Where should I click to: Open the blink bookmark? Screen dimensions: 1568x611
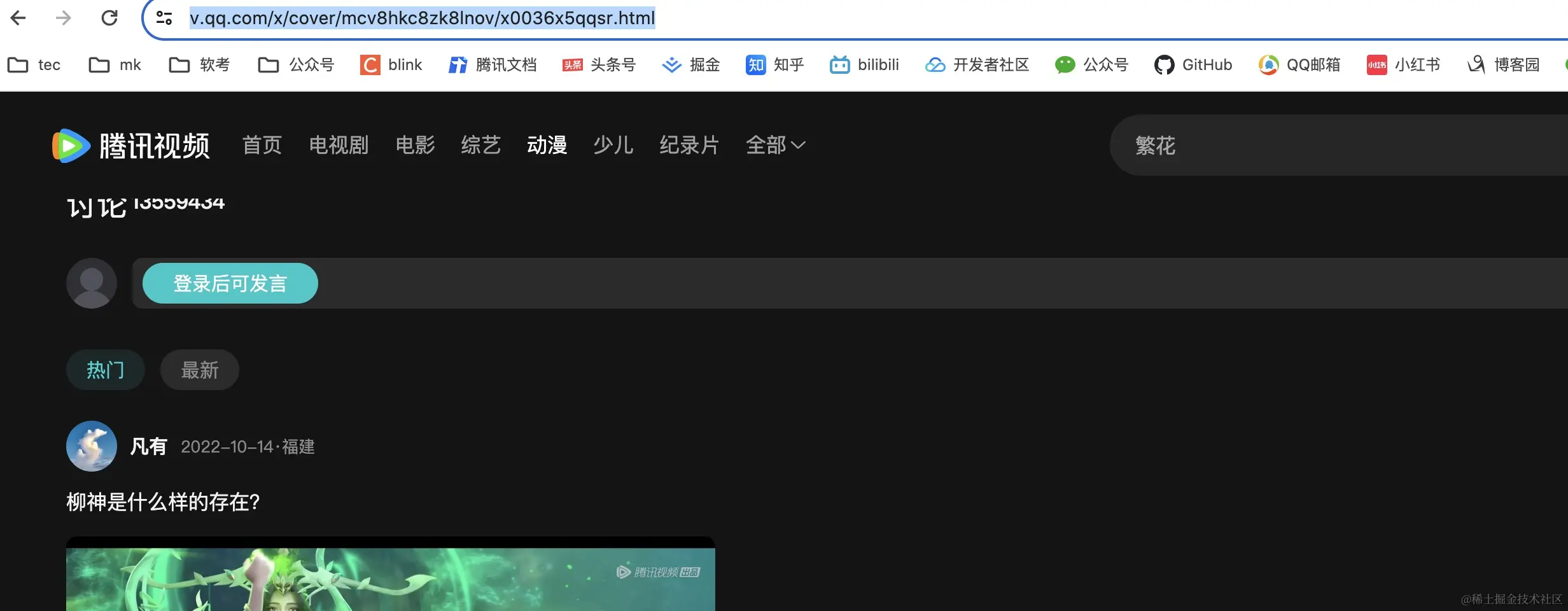(x=391, y=65)
